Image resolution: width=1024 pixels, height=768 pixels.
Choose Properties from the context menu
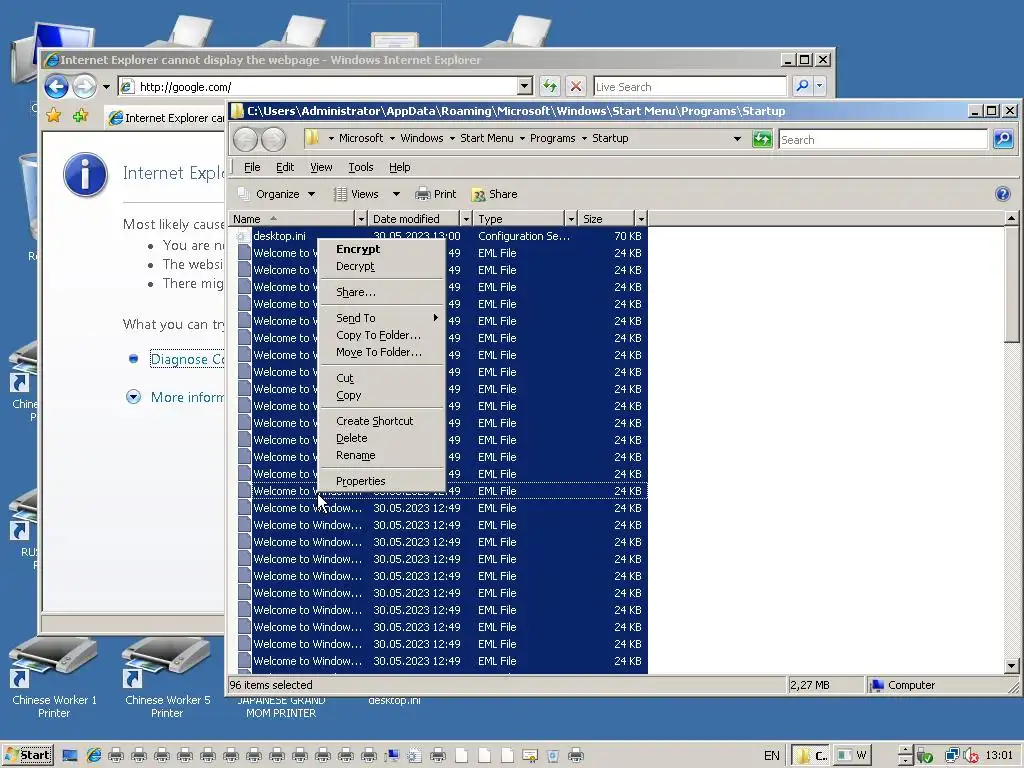point(382,481)
